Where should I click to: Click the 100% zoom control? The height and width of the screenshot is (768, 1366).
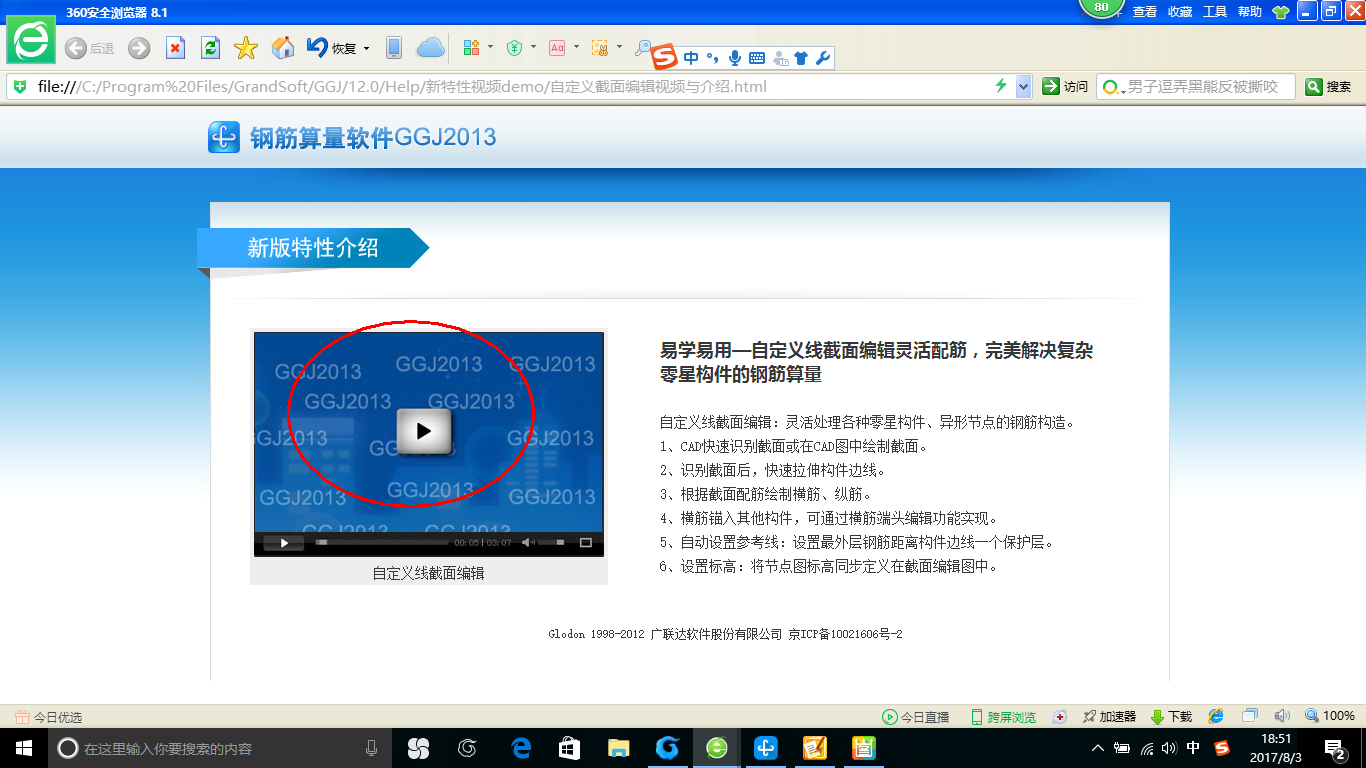(1330, 716)
